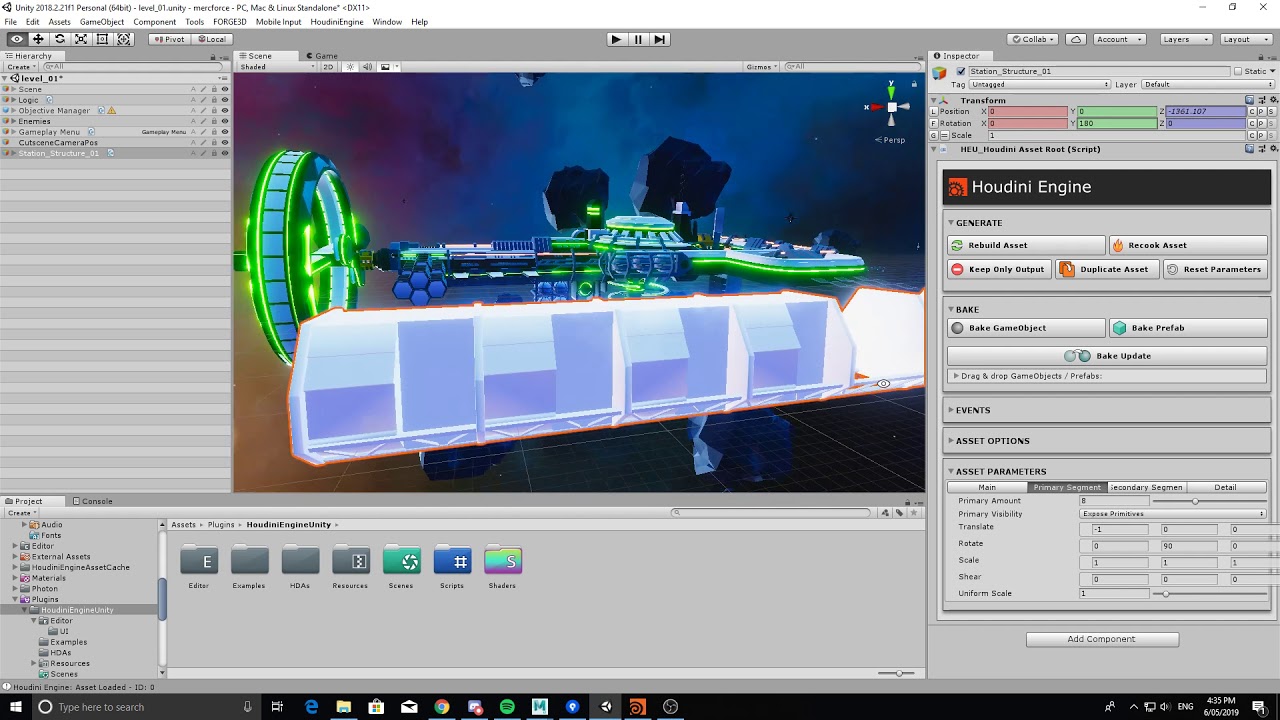Image resolution: width=1280 pixels, height=720 pixels.
Task: Open the Editor asset folder
Action: (x=199, y=568)
